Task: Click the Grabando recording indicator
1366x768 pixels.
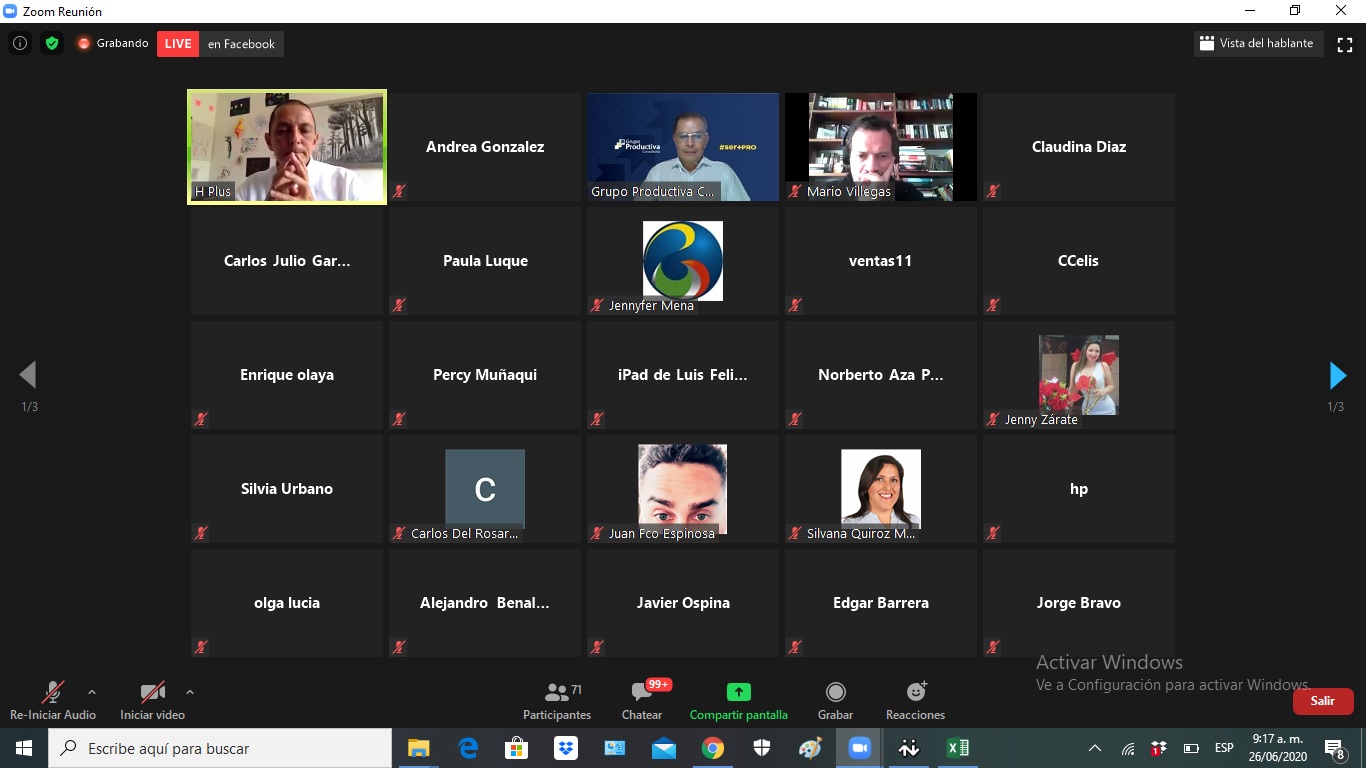Action: coord(113,44)
